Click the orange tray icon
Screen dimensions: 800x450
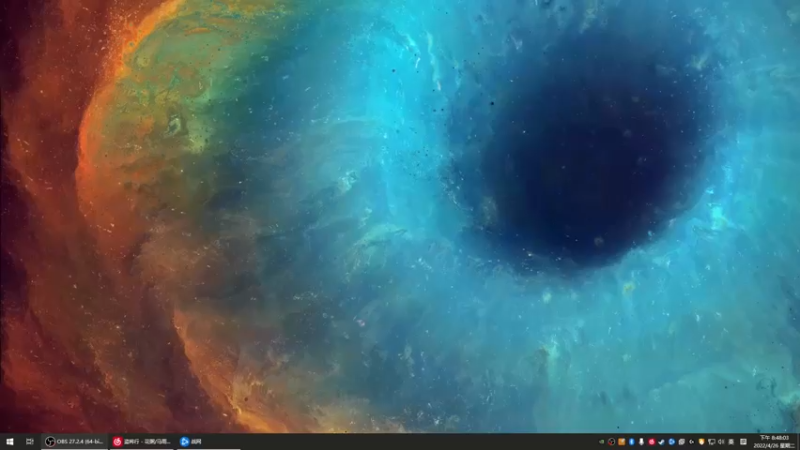621,442
